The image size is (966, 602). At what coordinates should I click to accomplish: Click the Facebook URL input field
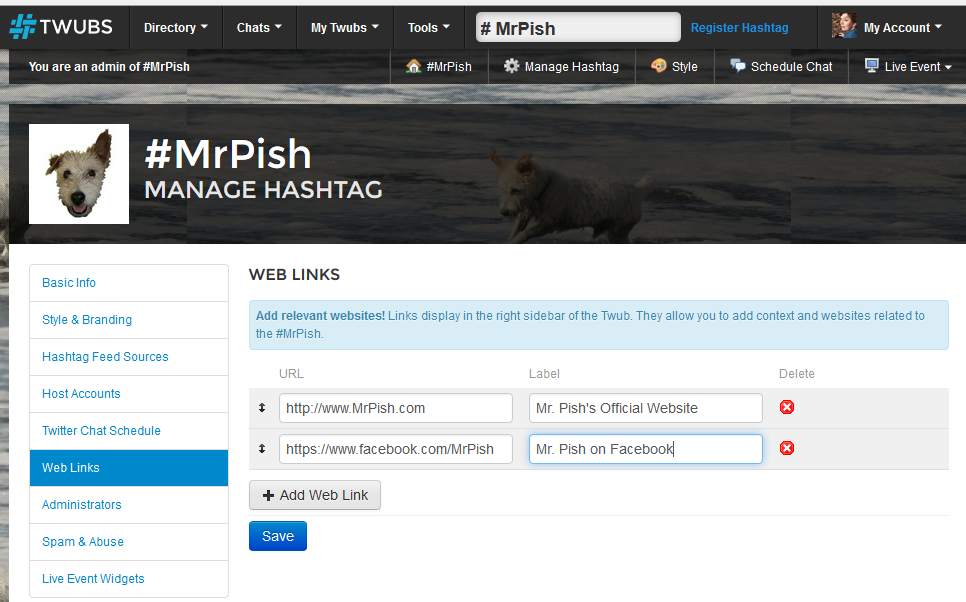(x=396, y=449)
